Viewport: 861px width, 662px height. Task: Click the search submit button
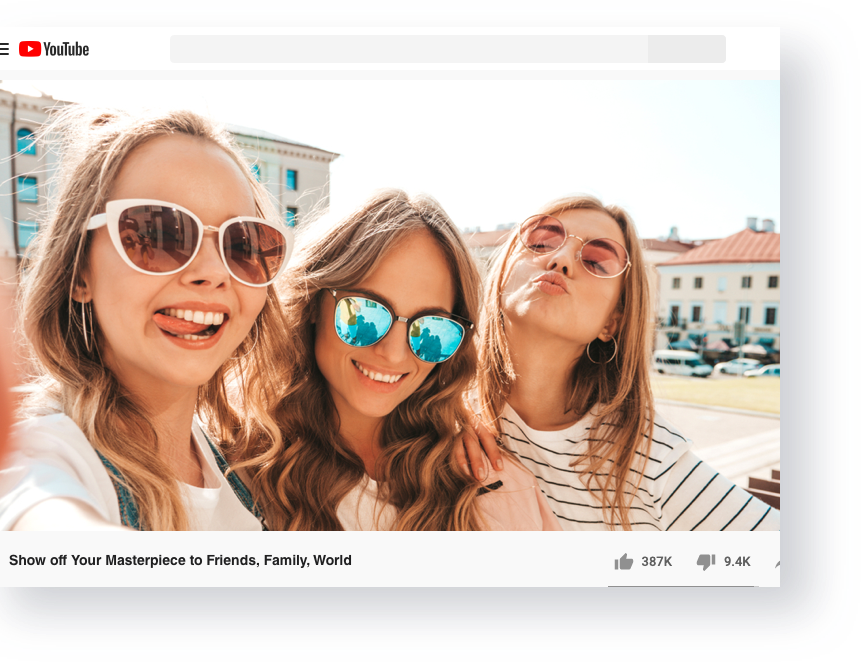click(687, 49)
